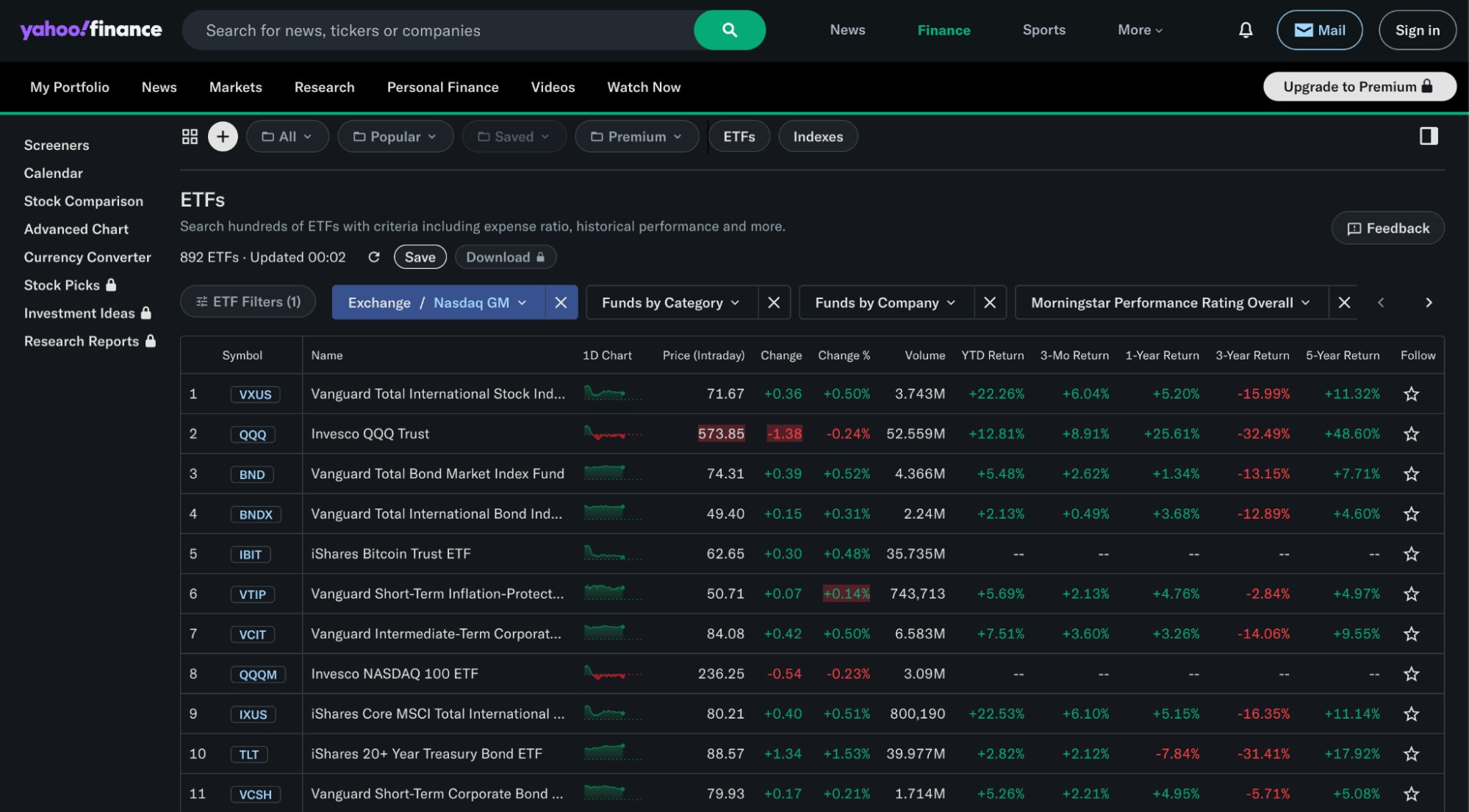Click Upgrade to Premium button

click(1359, 87)
